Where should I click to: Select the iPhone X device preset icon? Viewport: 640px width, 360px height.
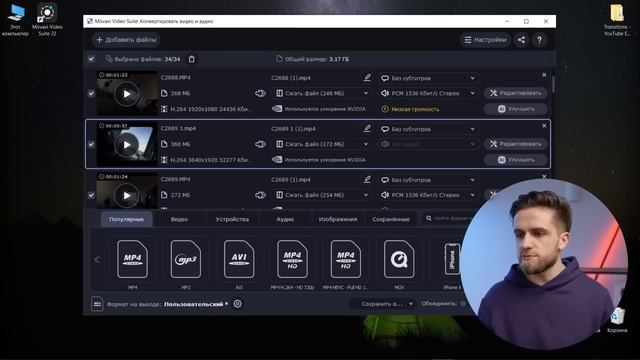[452, 260]
